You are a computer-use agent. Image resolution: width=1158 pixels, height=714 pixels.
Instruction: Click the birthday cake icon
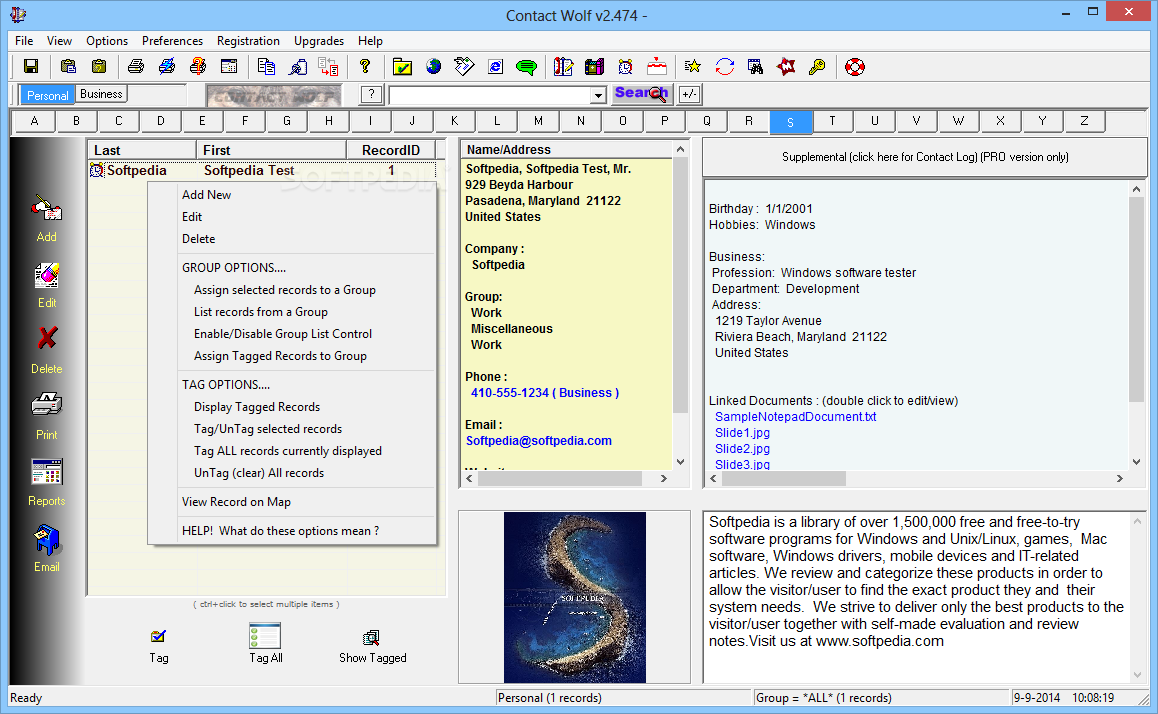657,66
